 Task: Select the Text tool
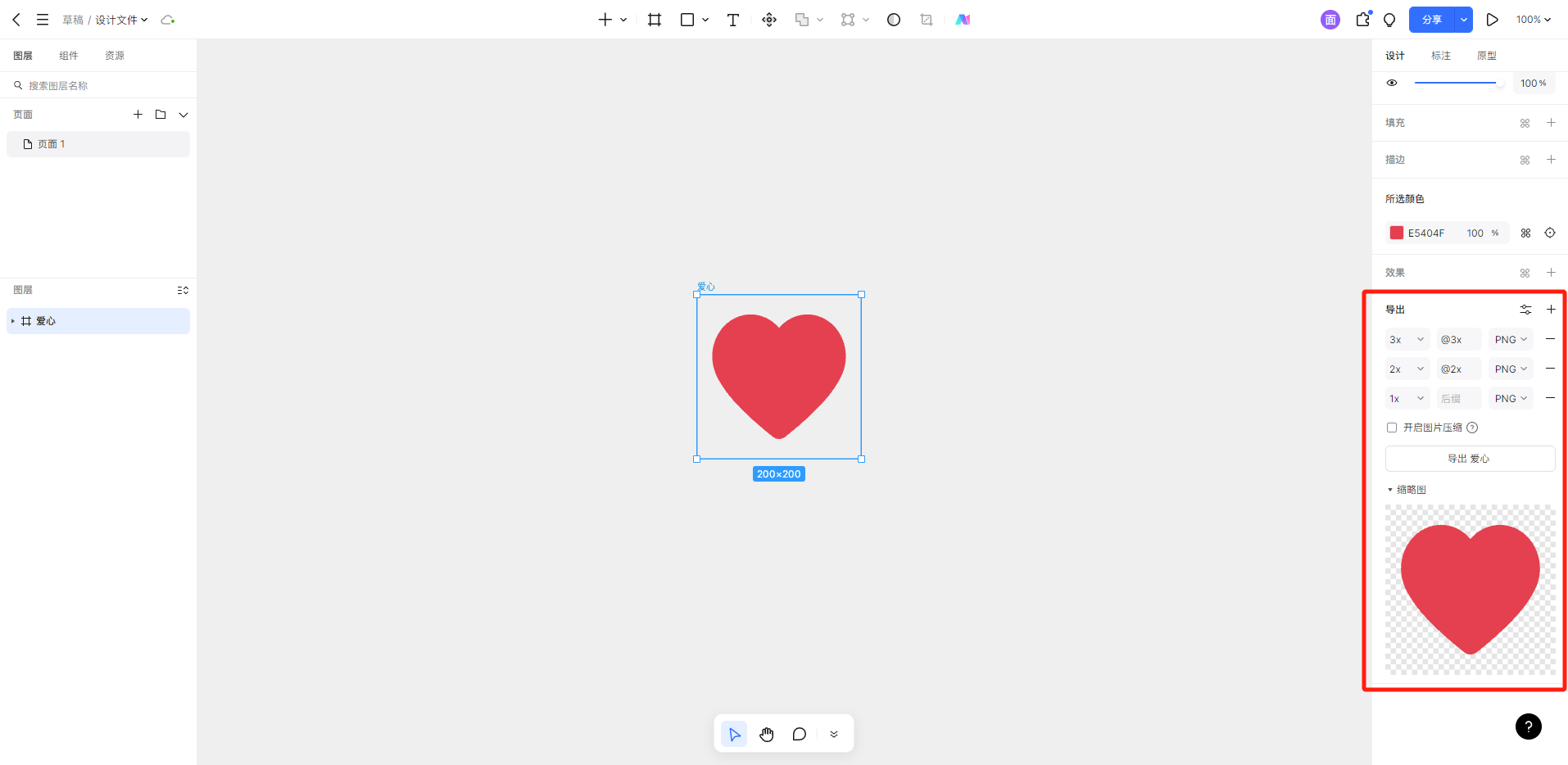click(x=733, y=20)
